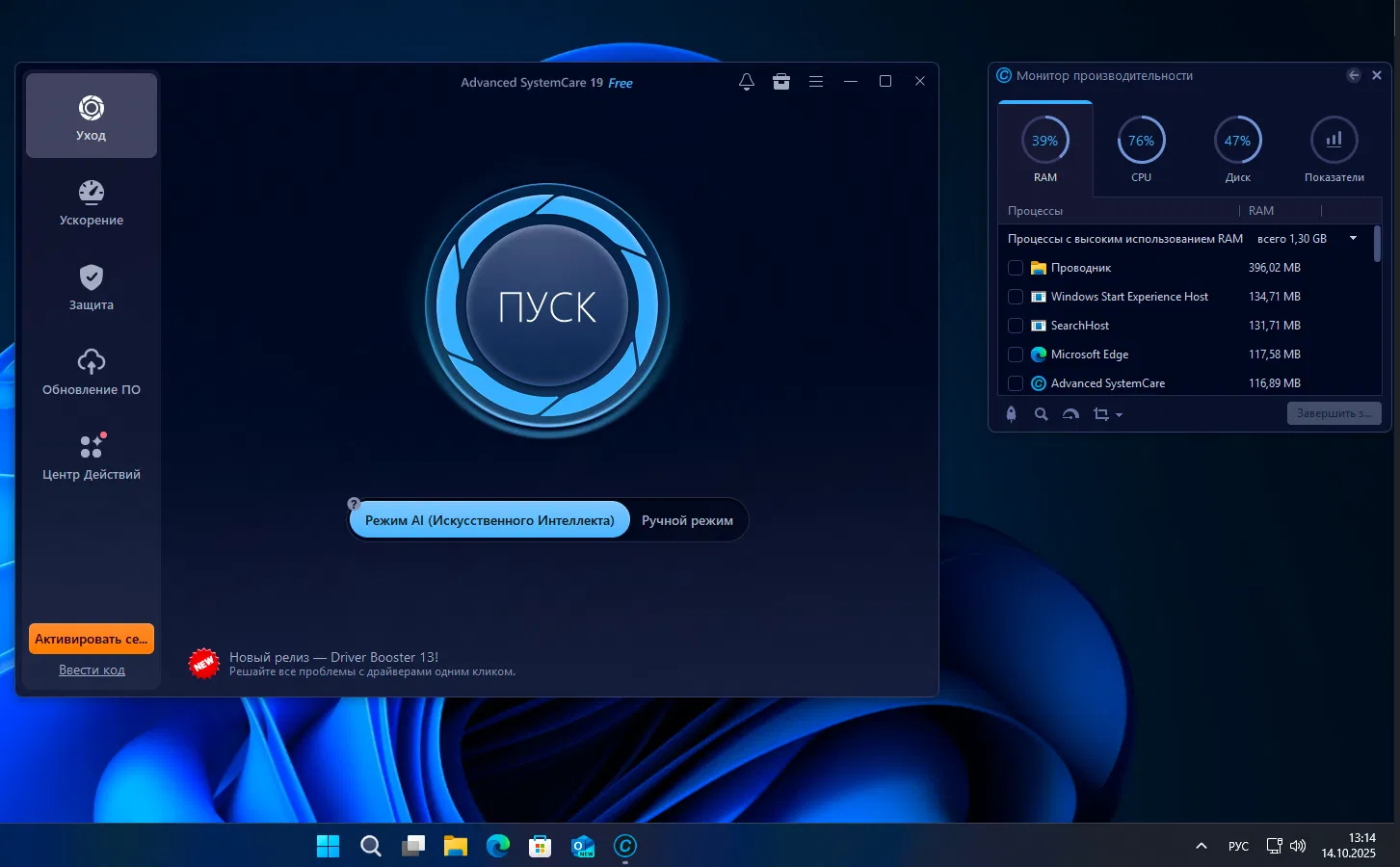This screenshot has width=1400, height=867.
Task: Click the 117,58 MB value for Microsoft Edge
Action: [1275, 355]
